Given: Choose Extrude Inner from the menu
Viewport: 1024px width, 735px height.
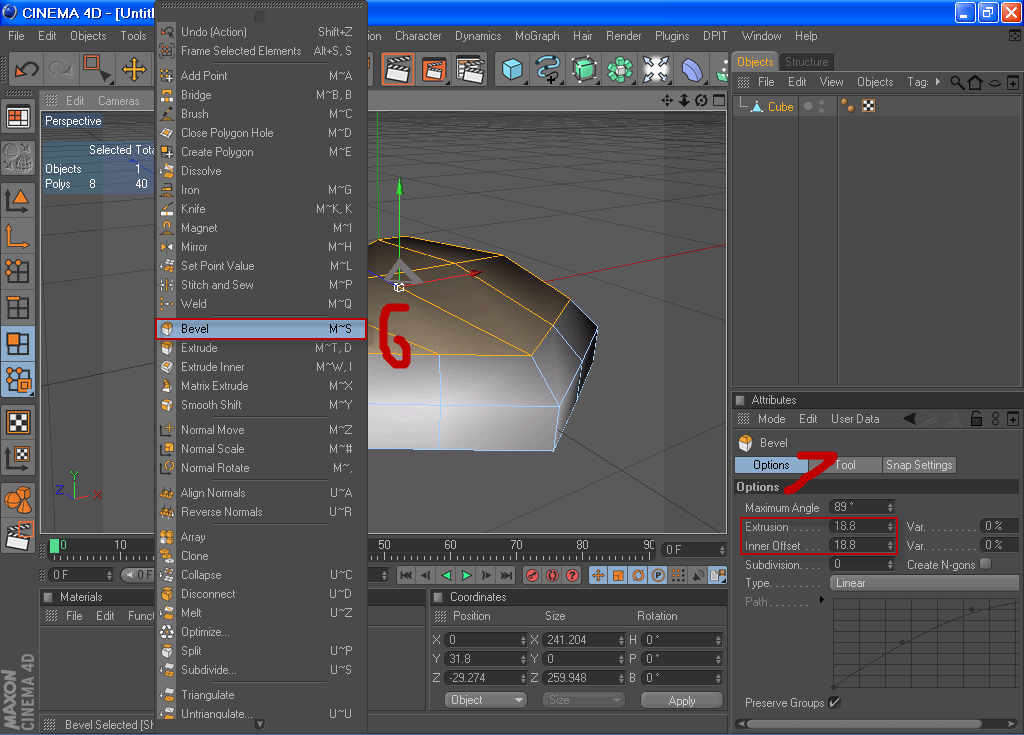Looking at the screenshot, I should pyautogui.click(x=261, y=367).
